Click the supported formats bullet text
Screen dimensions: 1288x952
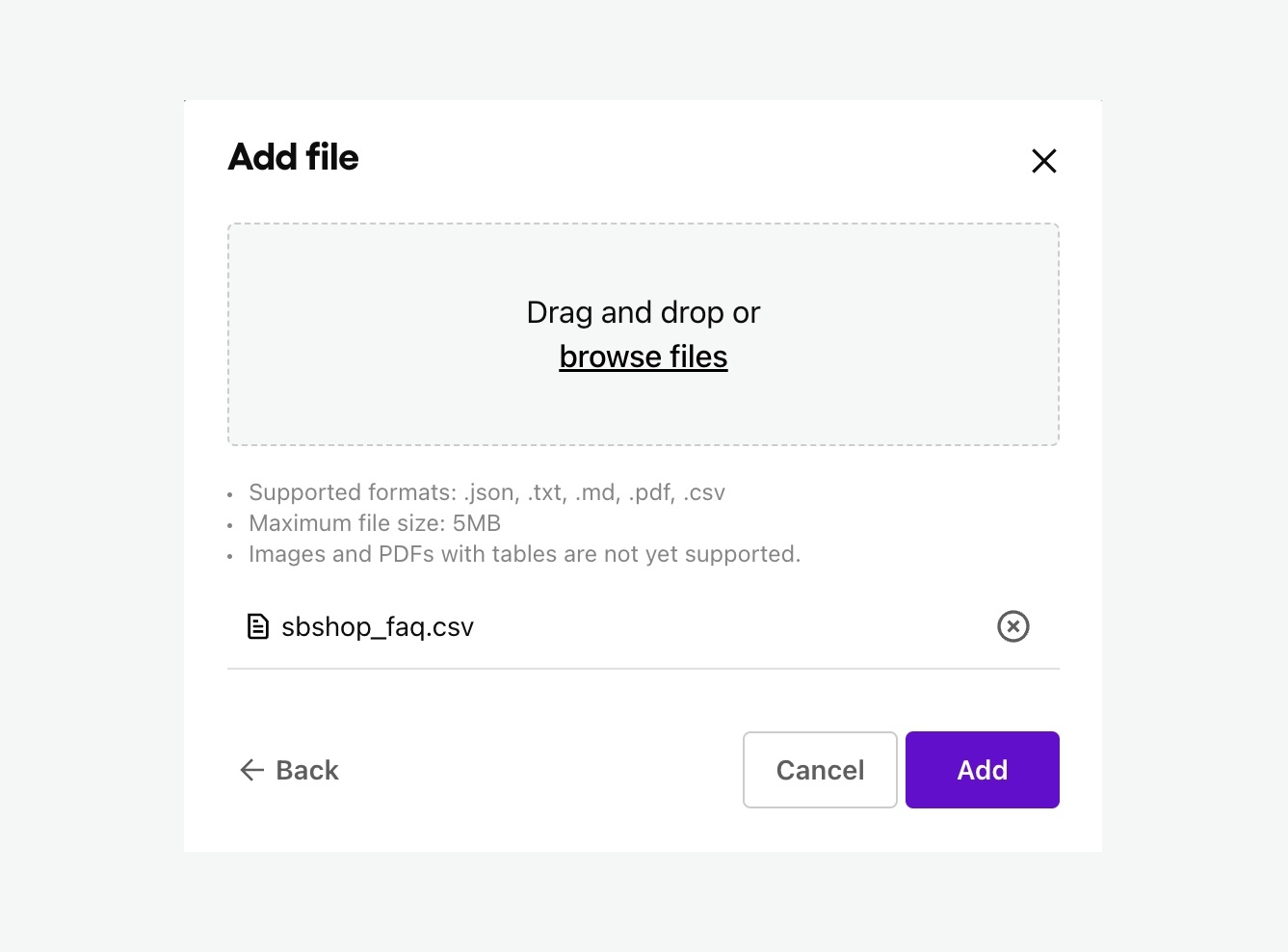(x=486, y=491)
